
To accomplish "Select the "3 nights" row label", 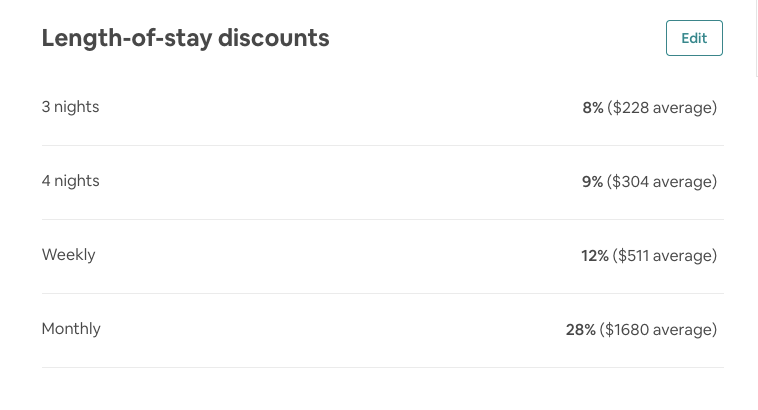I will 70,107.
